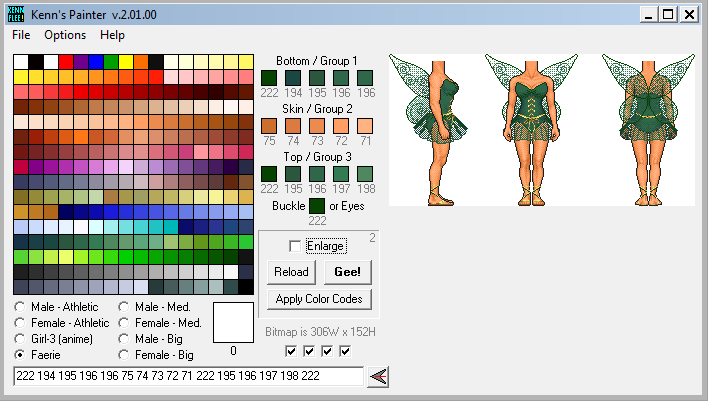Click the red arrow button beside code field
708x401 pixels.
tap(378, 377)
